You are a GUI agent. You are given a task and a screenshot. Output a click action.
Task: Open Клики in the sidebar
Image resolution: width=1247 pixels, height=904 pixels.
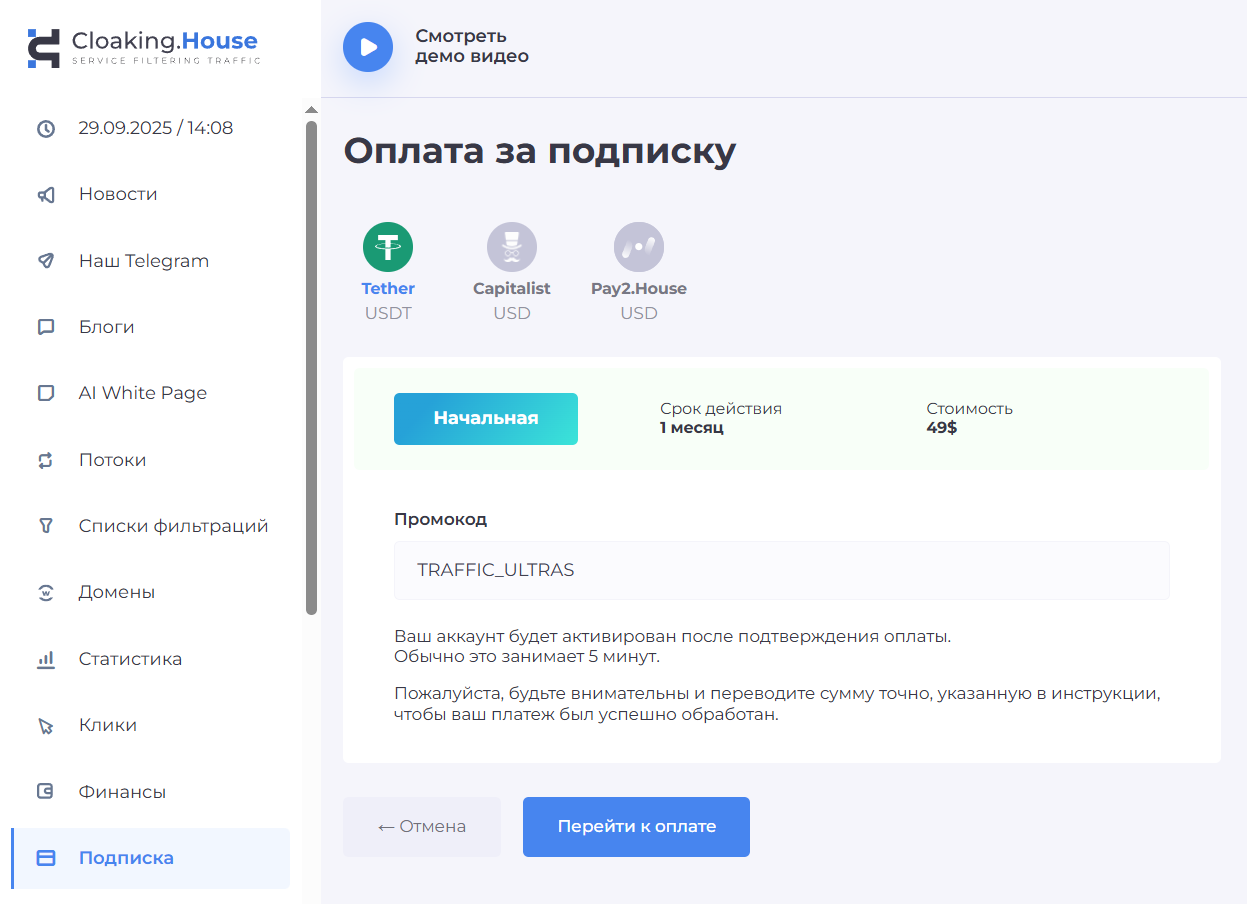pos(108,725)
